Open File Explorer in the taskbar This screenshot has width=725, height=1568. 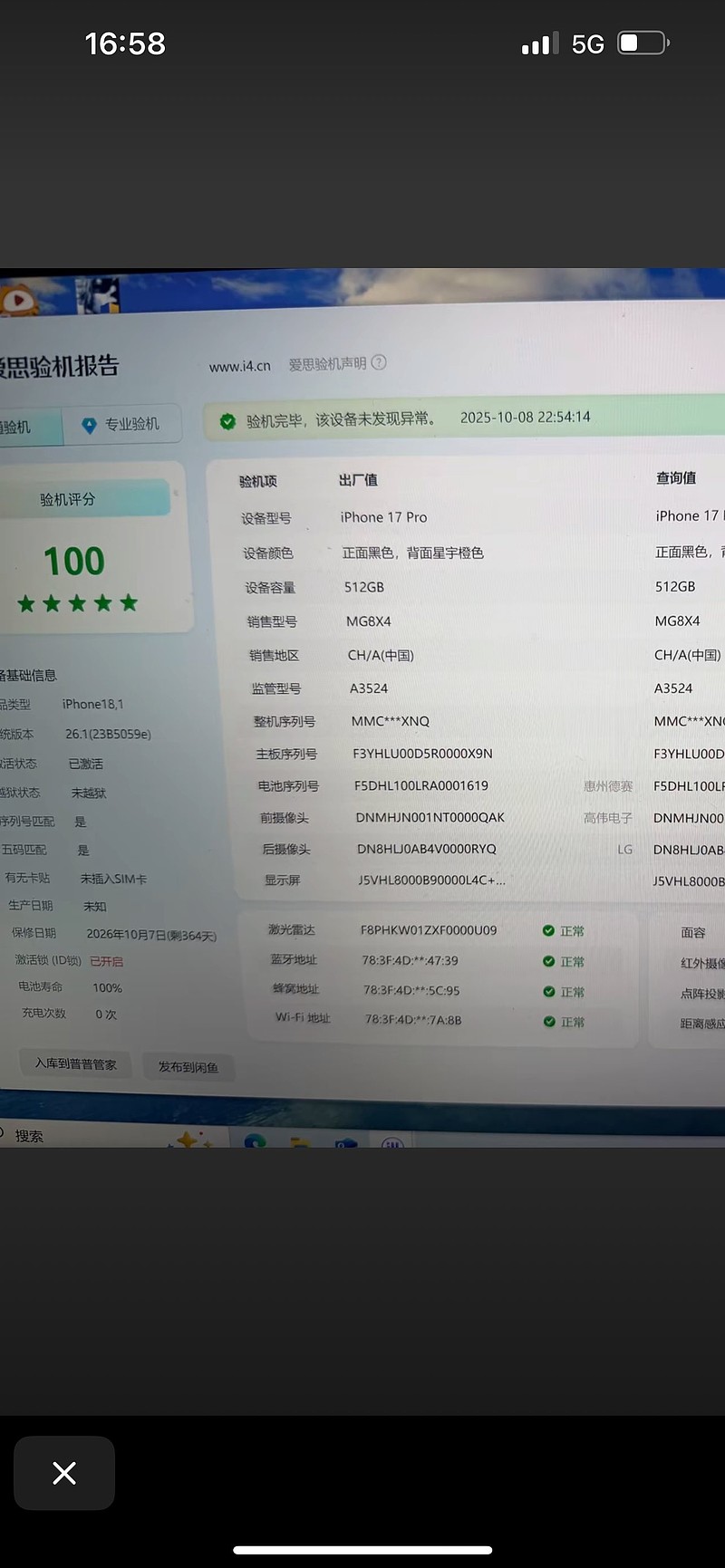click(299, 1142)
